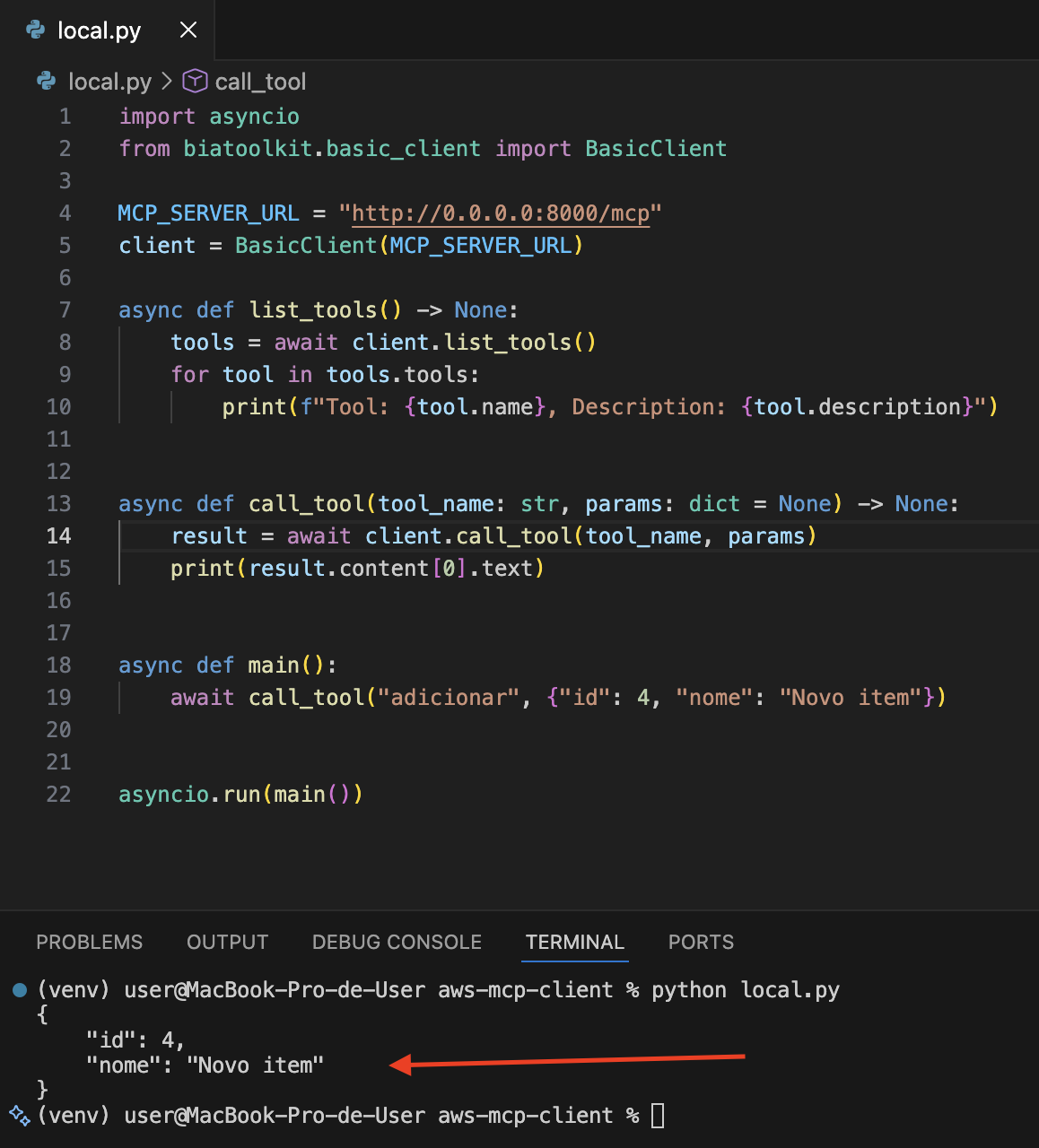Click 'print(result.content[0].text)' line
The width and height of the screenshot is (1039, 1148).
357,569
